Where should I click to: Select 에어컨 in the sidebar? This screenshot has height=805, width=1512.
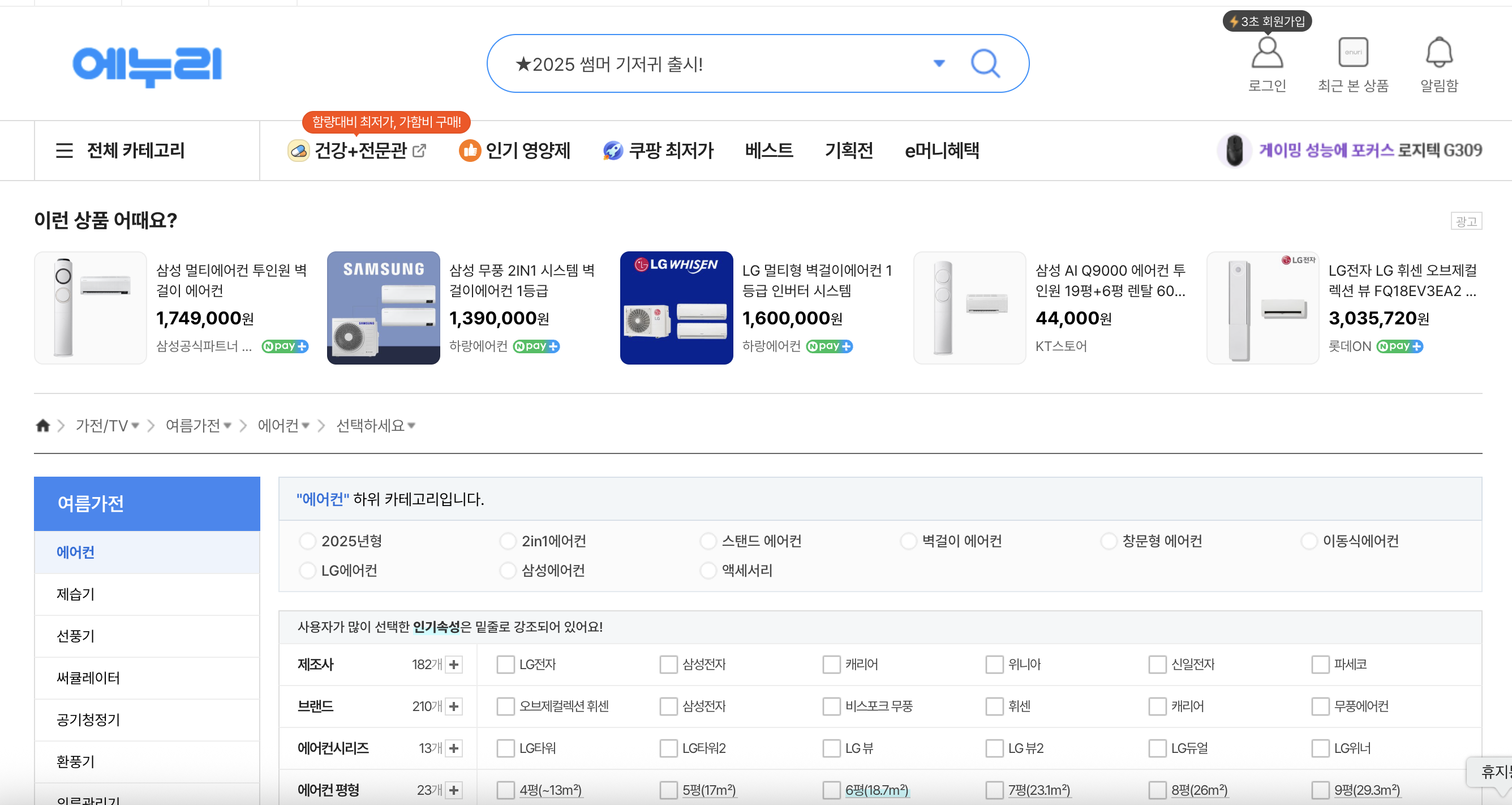pos(147,552)
